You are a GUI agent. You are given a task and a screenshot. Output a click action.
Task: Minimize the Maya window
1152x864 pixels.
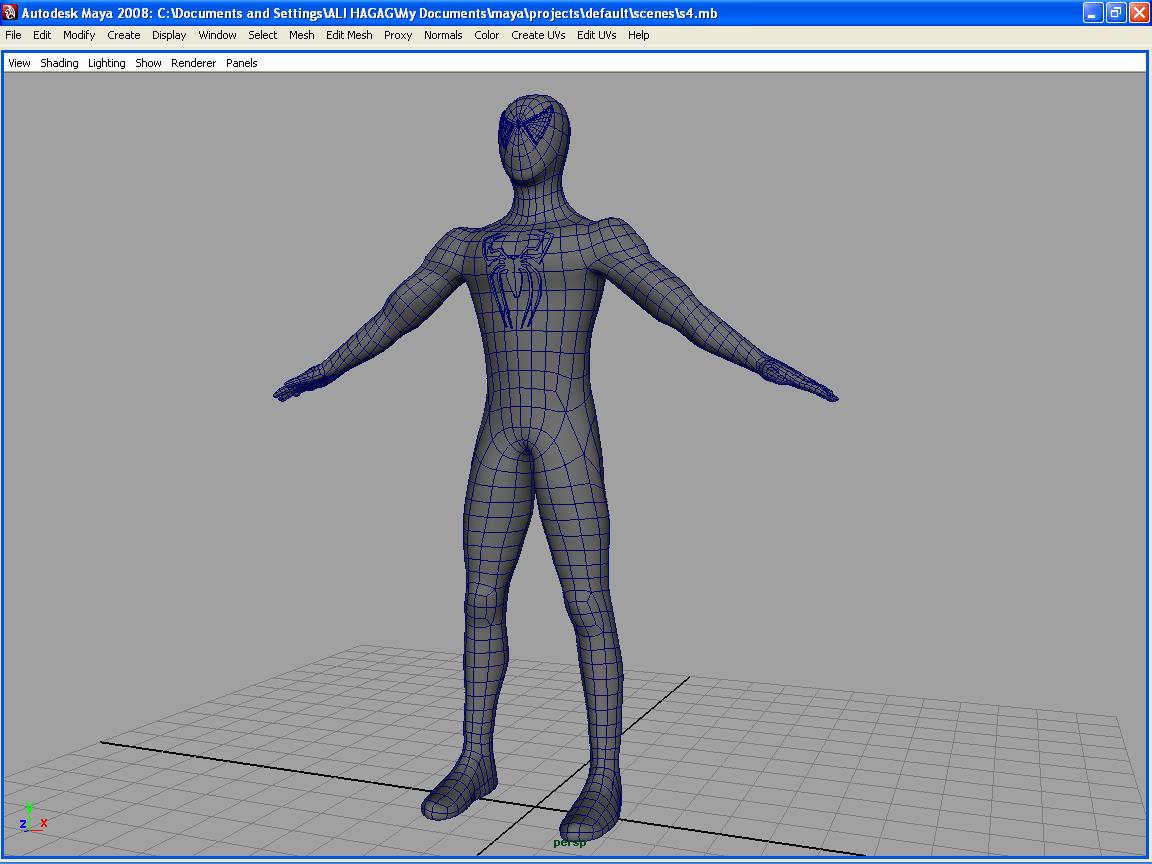pyautogui.click(x=1092, y=12)
